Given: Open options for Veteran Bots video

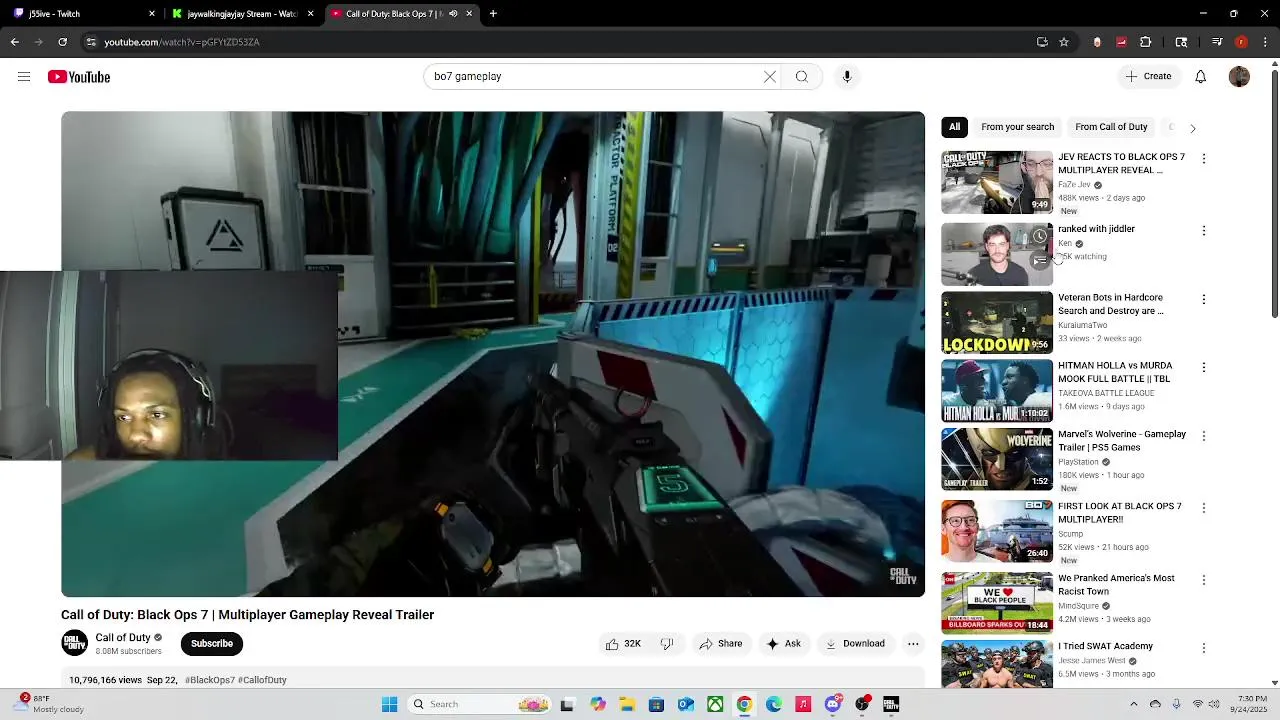Looking at the screenshot, I should coord(1204,300).
